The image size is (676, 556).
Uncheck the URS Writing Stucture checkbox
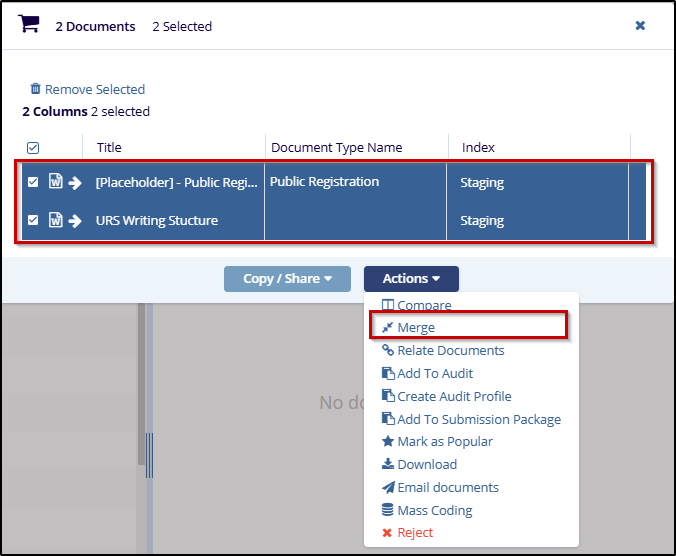point(33,220)
